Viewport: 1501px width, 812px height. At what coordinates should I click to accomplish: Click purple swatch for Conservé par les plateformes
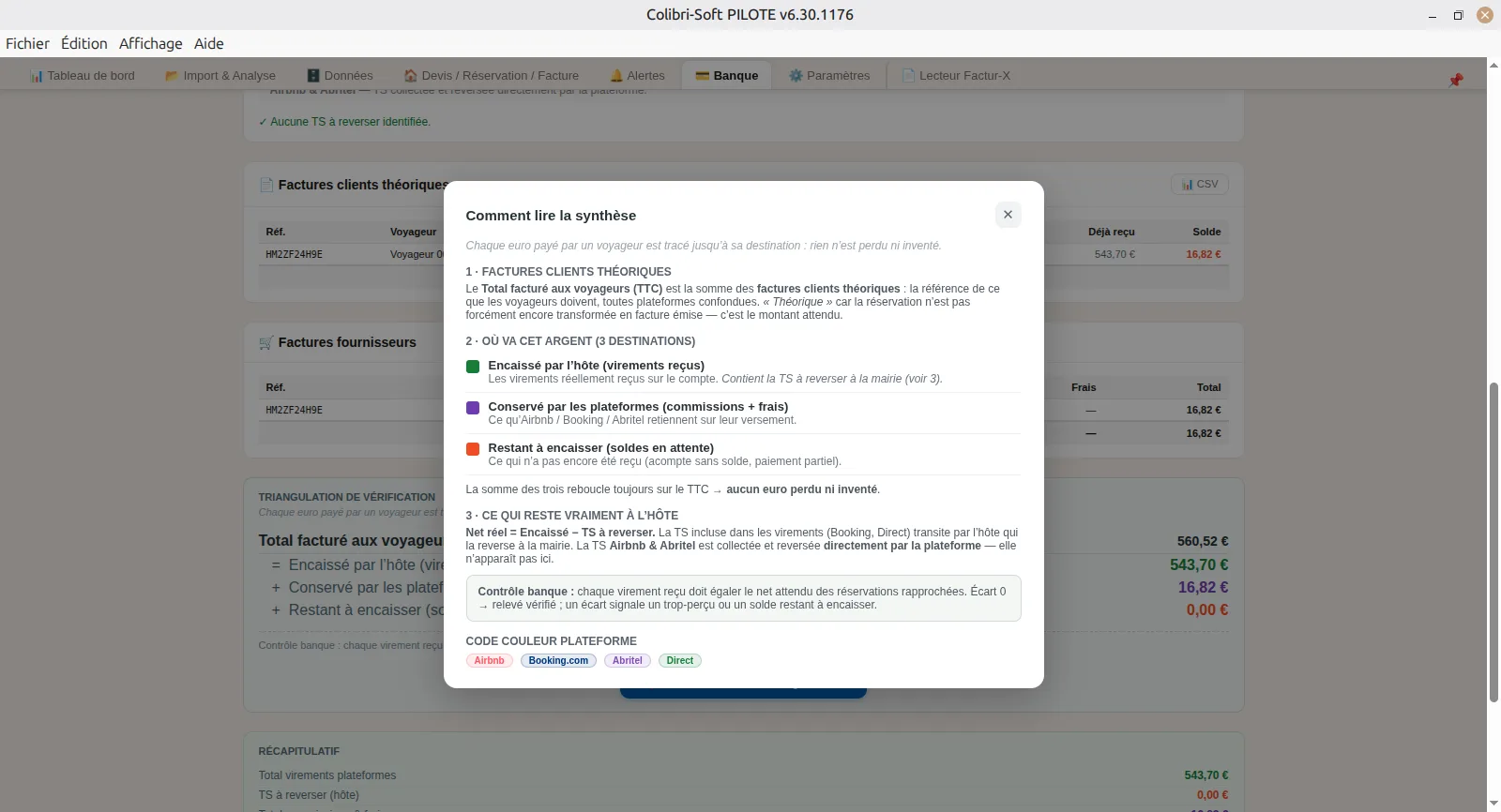[473, 408]
